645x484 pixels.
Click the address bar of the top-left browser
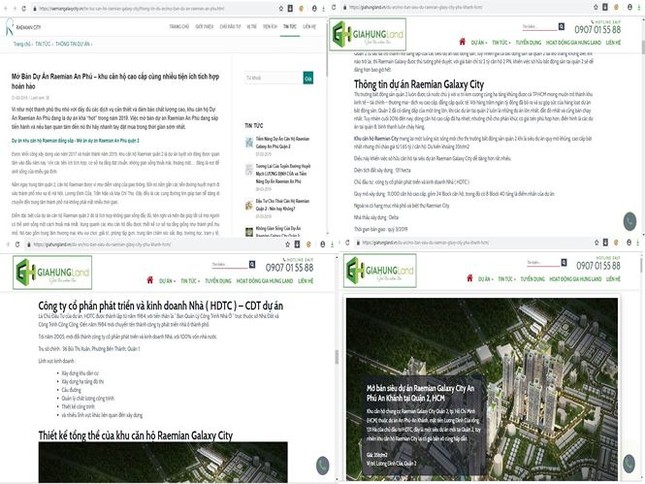tap(154, 8)
